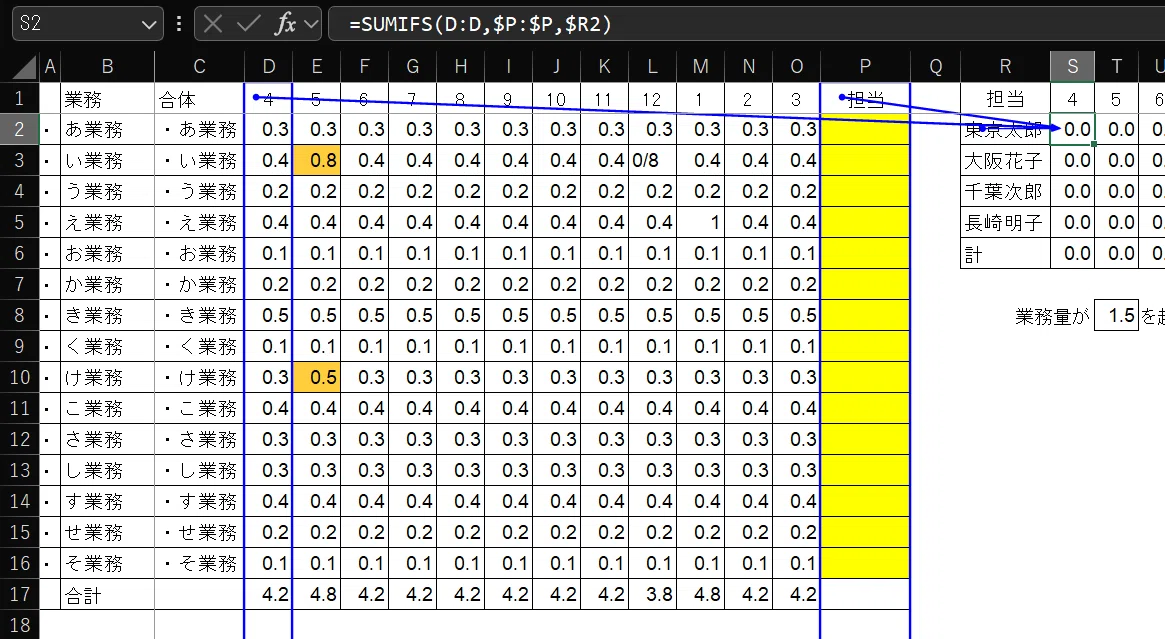The width and height of the screenshot is (1165, 639).
Task: Click the total 4.8 in column M row 17
Action: tap(700, 594)
